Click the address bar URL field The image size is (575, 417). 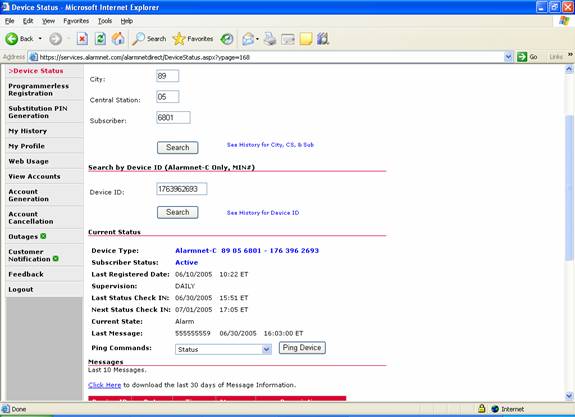(271, 57)
